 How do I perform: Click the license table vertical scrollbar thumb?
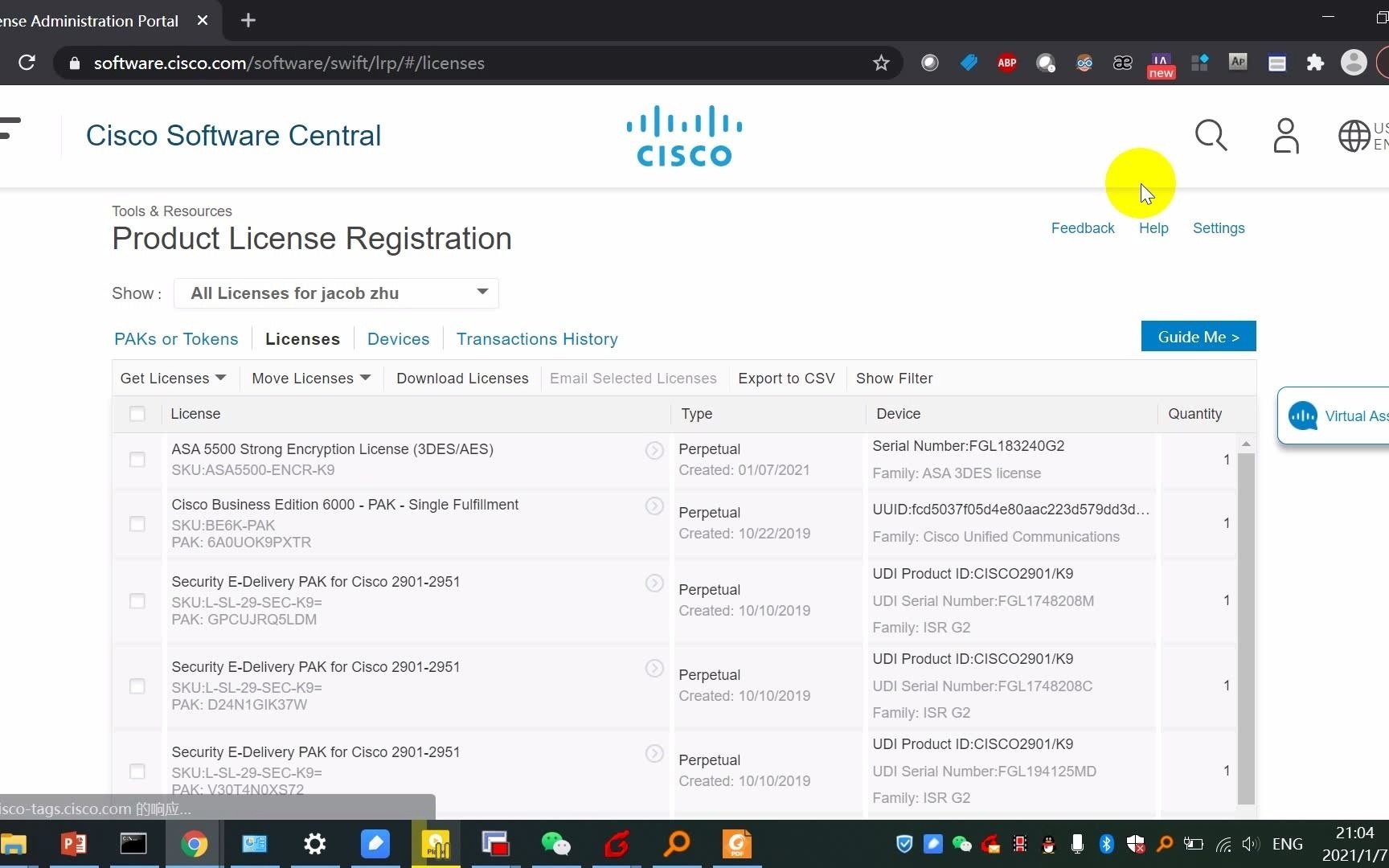pos(1246,628)
